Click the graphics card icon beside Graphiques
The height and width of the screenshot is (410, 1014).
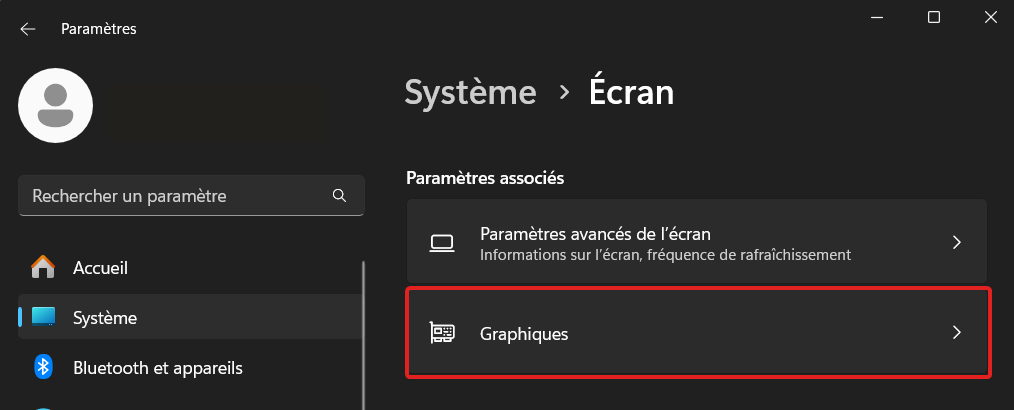click(442, 333)
